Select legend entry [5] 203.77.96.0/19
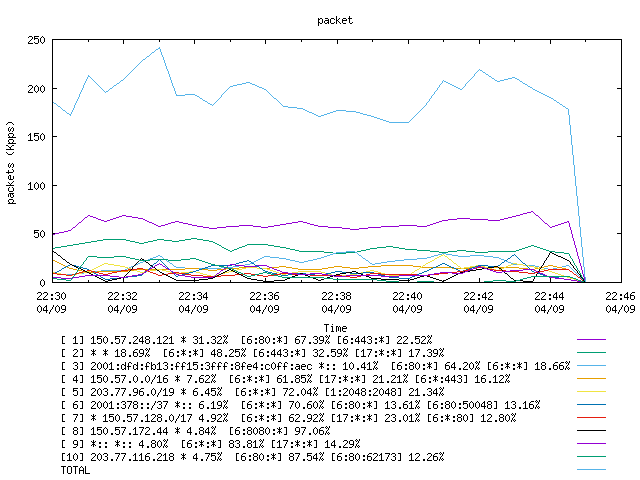The width and height of the screenshot is (640, 480). click(x=252, y=392)
